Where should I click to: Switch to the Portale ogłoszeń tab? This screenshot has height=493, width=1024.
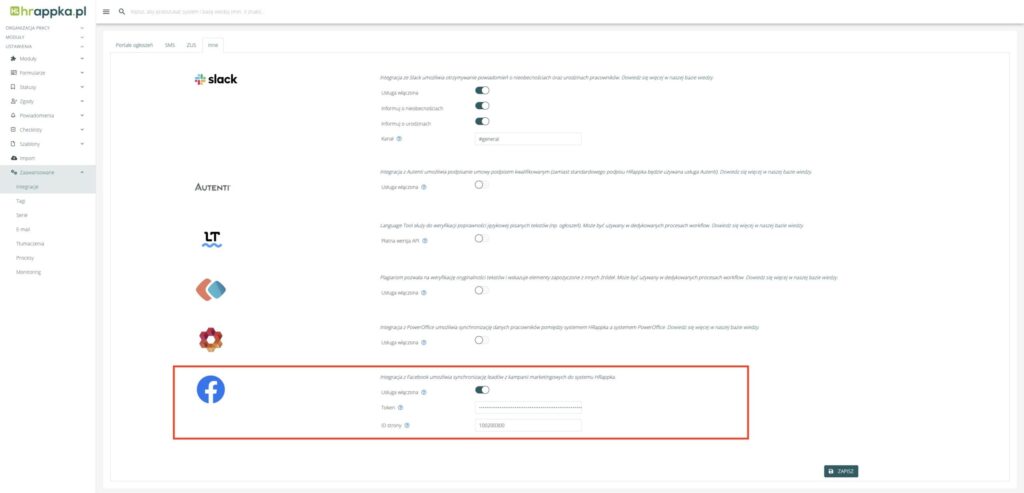[x=135, y=45]
